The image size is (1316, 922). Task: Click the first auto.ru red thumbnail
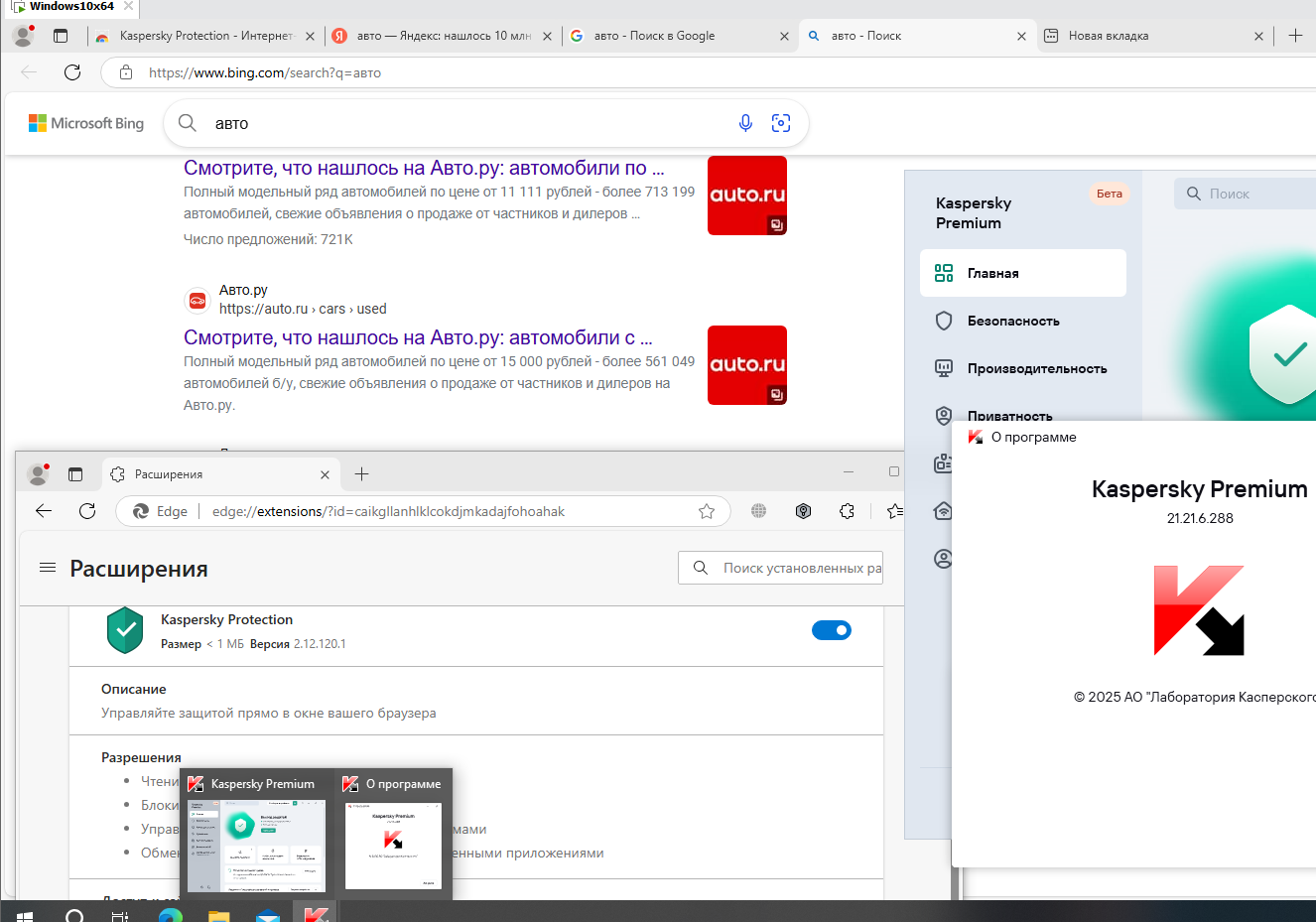(747, 196)
